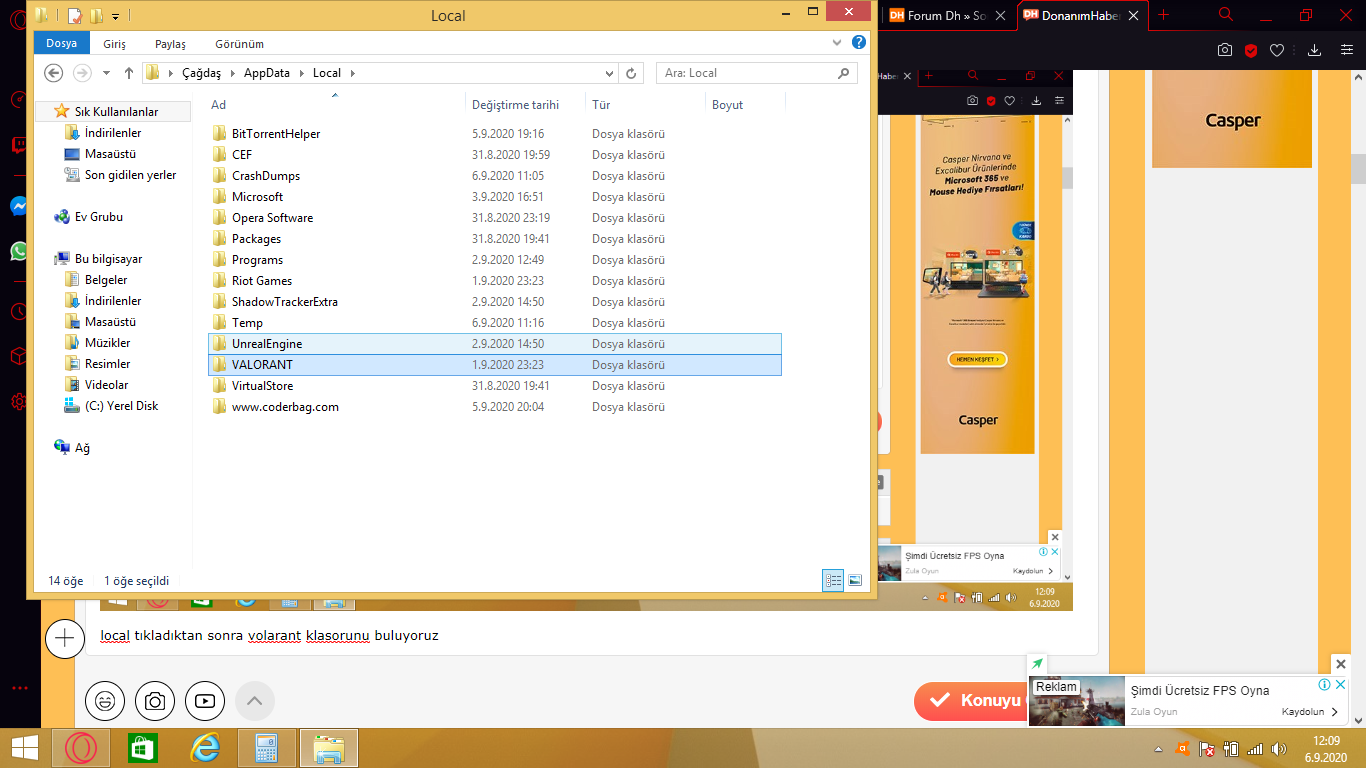Image resolution: width=1366 pixels, height=768 pixels.
Task: Select the UnrealEngine folder
Action: (x=494, y=344)
